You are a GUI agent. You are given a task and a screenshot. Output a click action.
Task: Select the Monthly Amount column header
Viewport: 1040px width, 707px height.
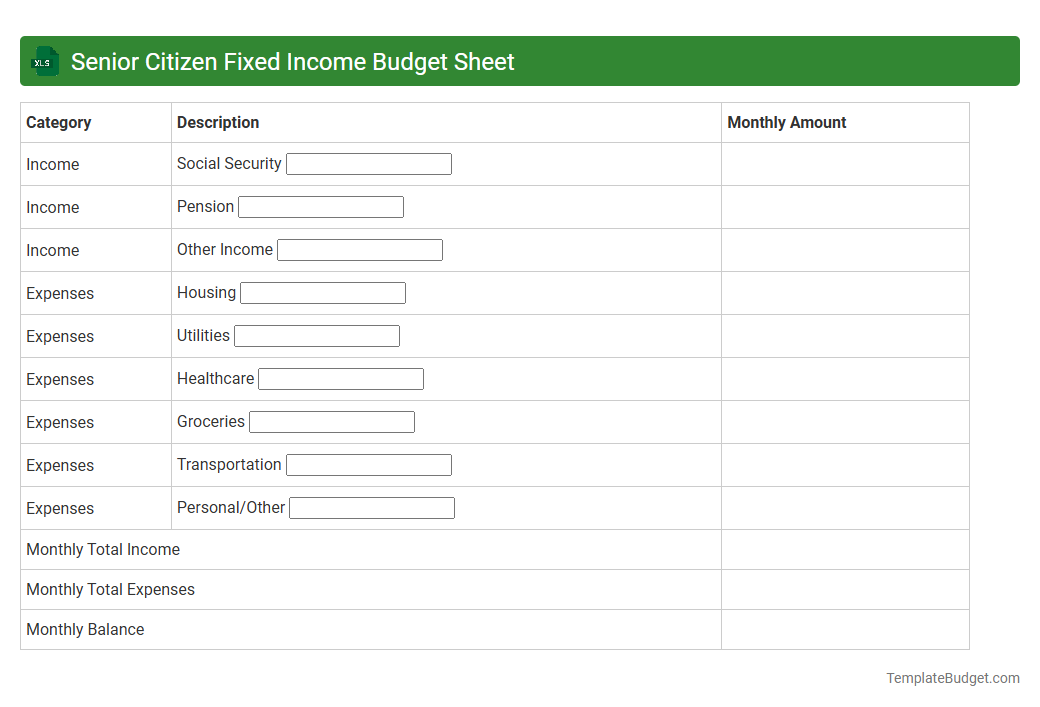tap(787, 122)
